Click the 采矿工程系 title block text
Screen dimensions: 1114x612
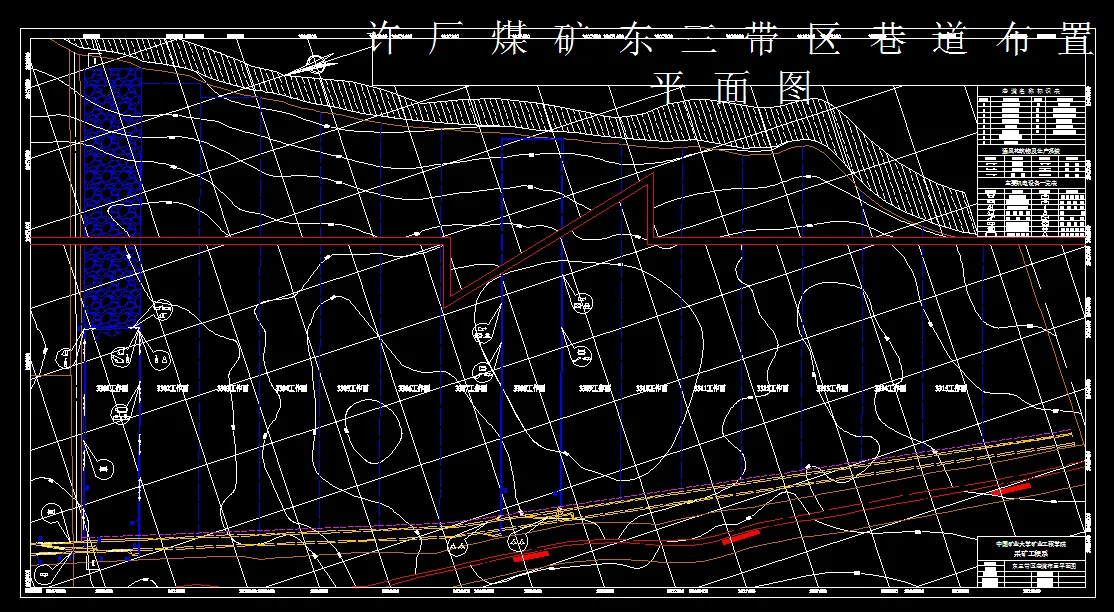point(1031,552)
